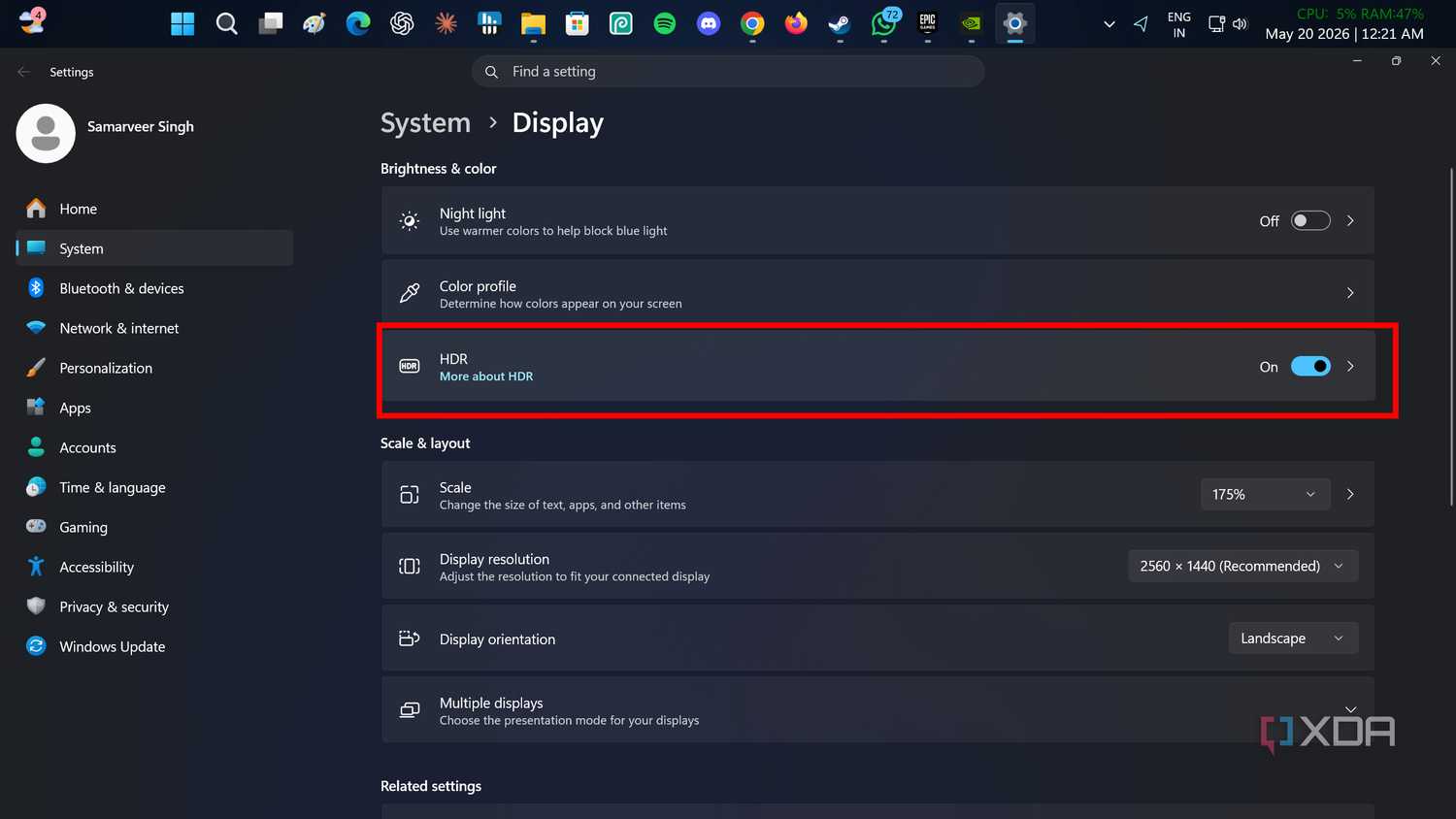Open the Windows Start menu
This screenshot has width=1456, height=819.
[182, 23]
